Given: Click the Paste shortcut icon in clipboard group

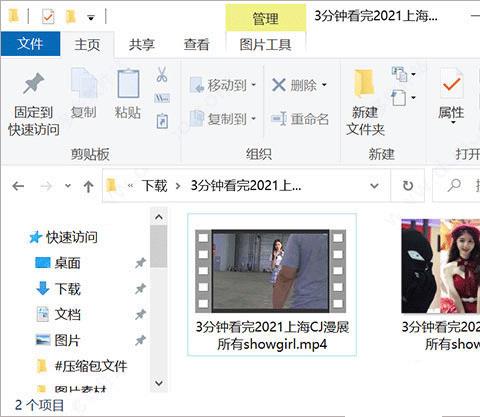Looking at the screenshot, I should click(x=162, y=121).
